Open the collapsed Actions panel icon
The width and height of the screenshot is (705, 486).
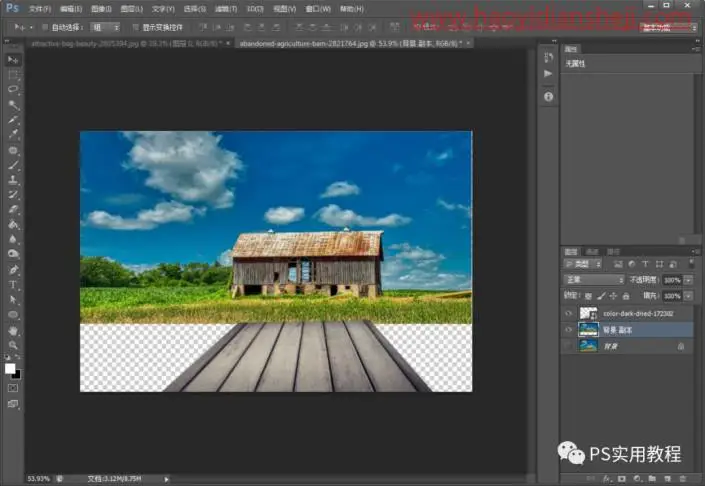click(548, 73)
